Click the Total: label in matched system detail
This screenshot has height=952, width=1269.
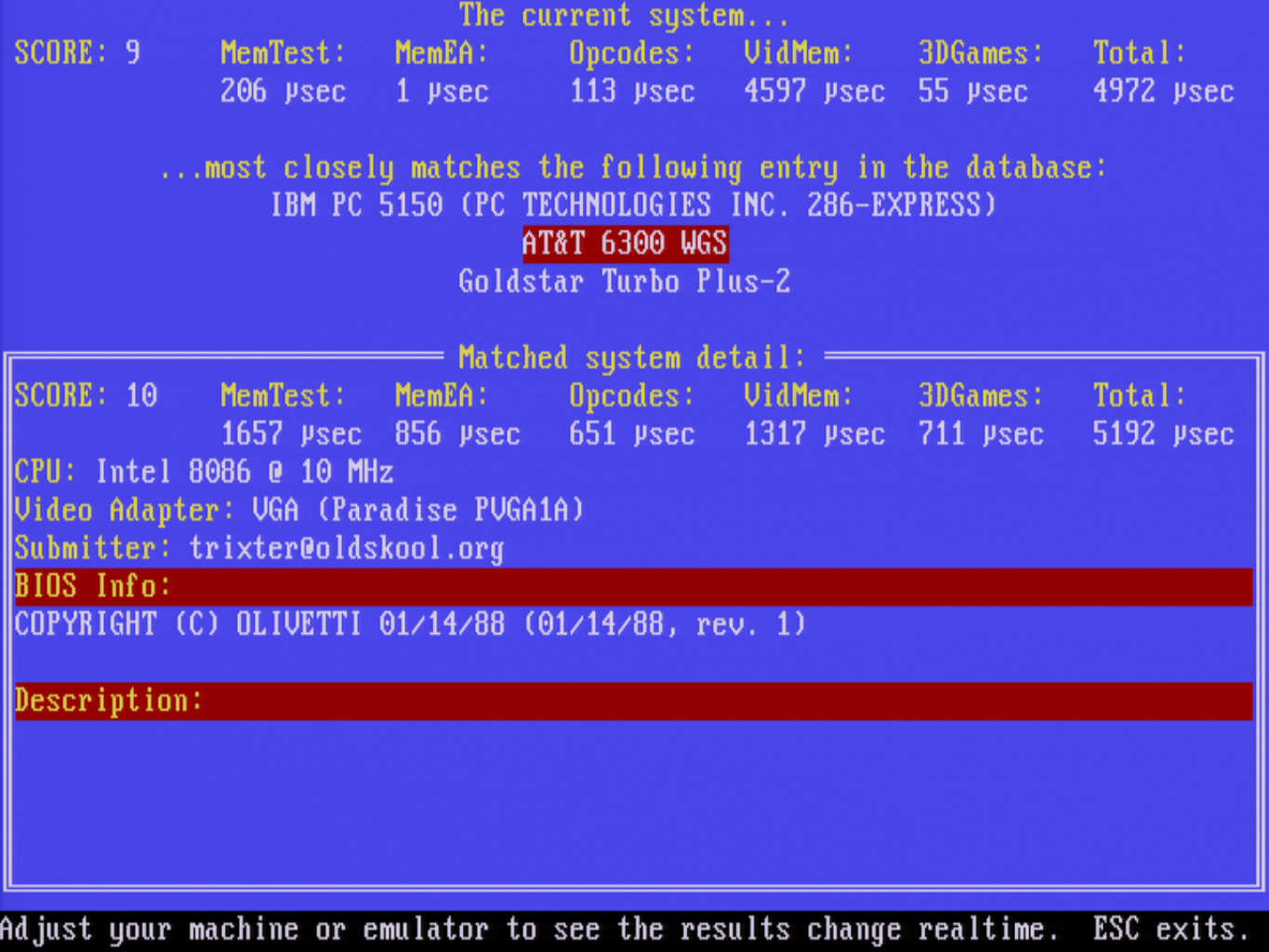(x=1140, y=396)
